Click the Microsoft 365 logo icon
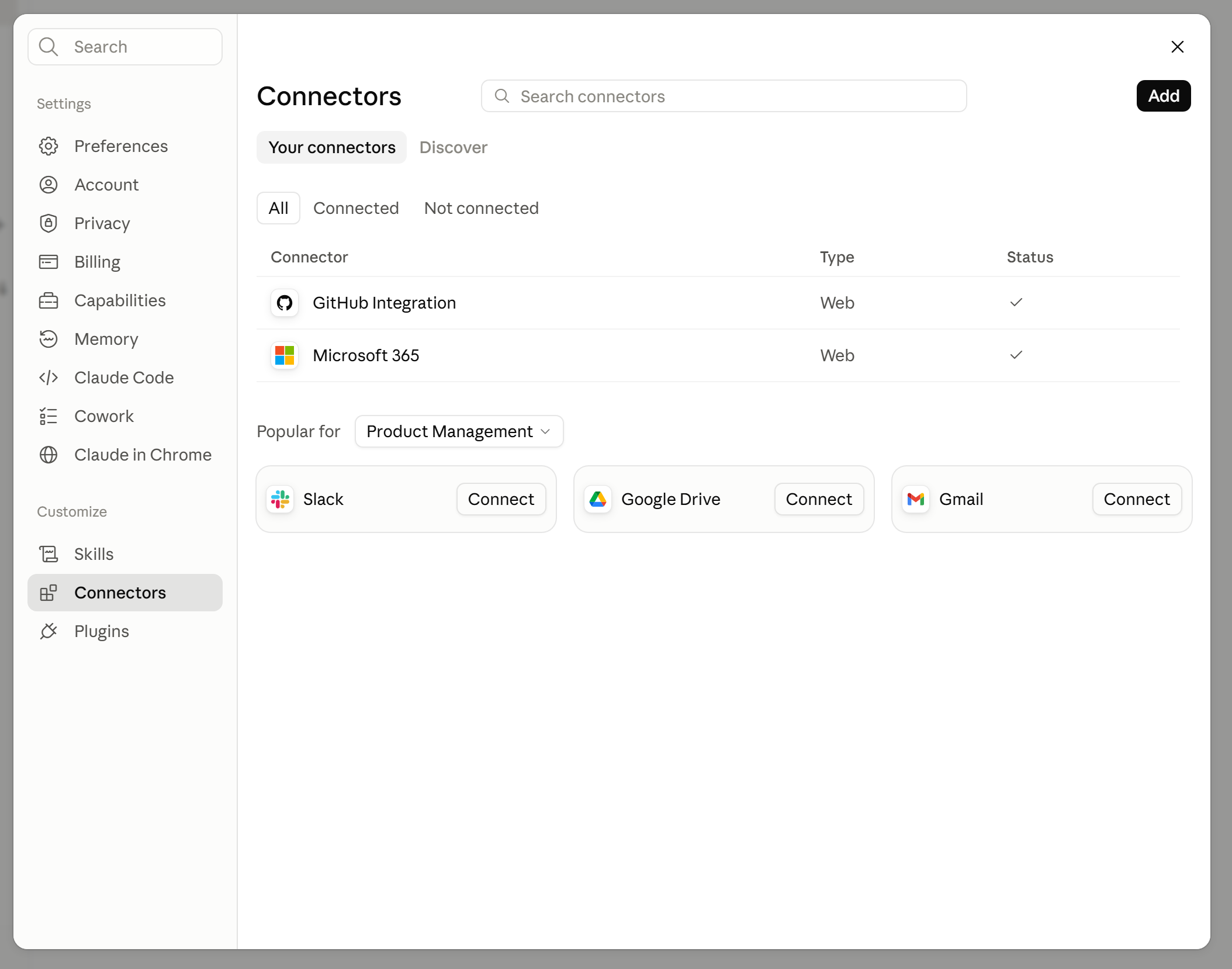This screenshot has width=1232, height=969. (x=285, y=355)
